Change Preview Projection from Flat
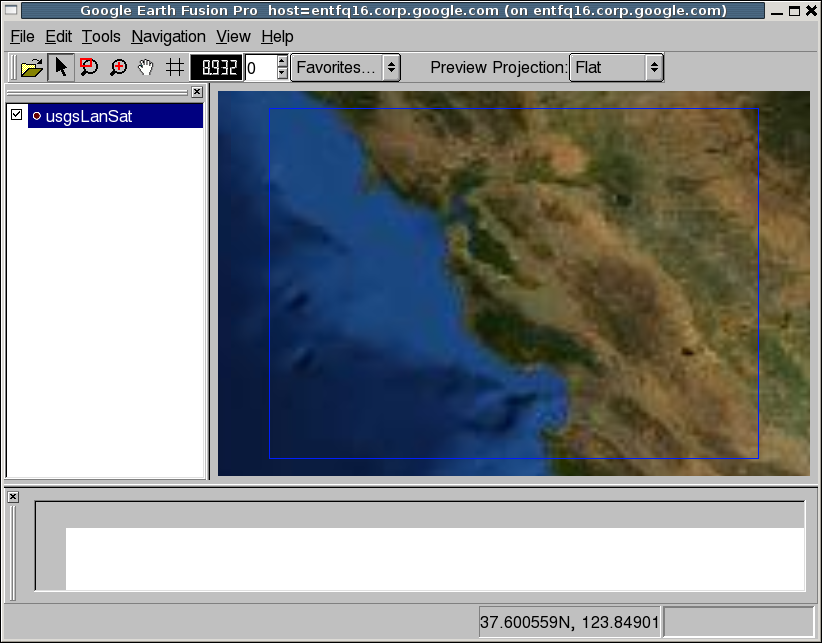Screen dimensions: 822x643 [615, 68]
